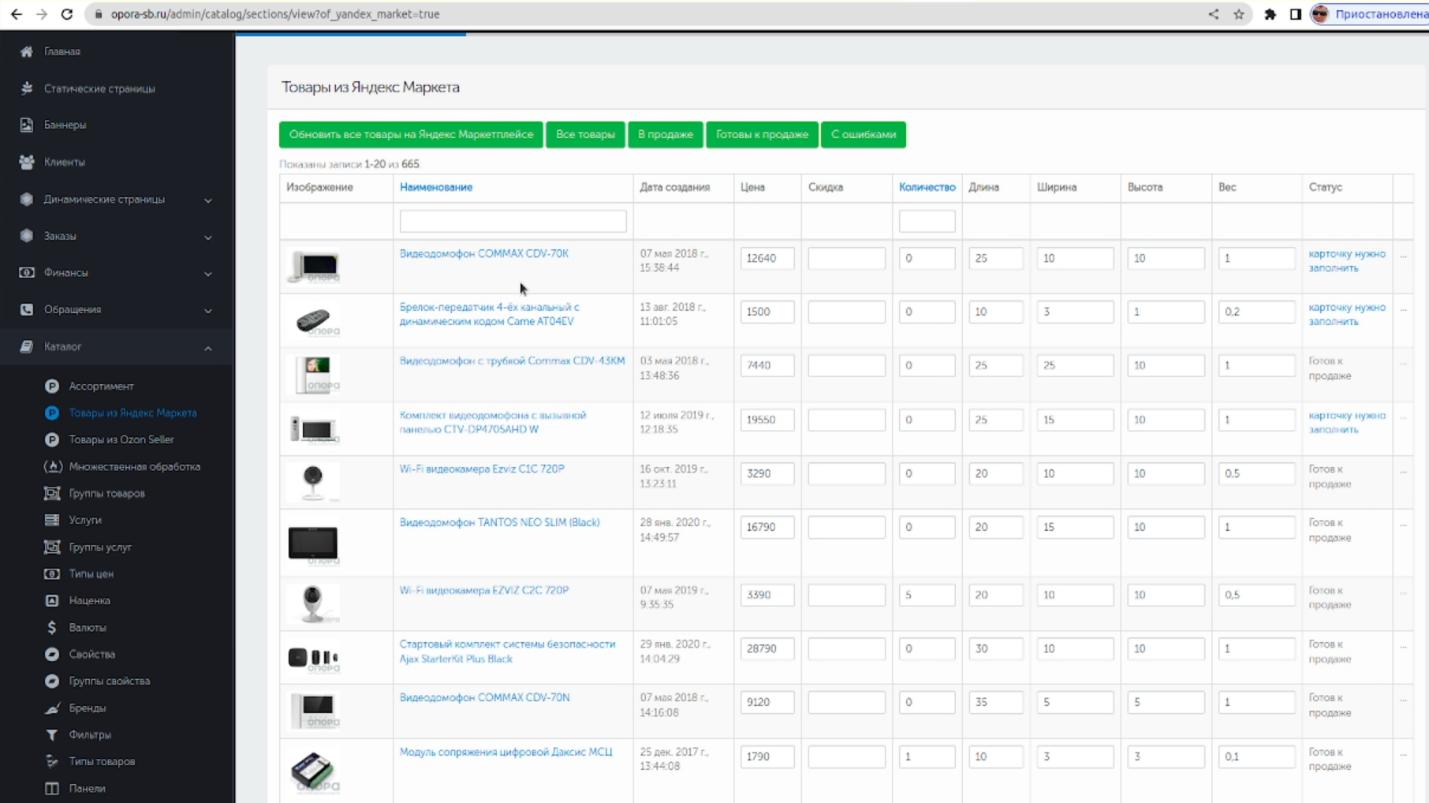Open Товары из Ozon Seller menu item
The height and width of the screenshot is (803, 1429).
click(x=121, y=440)
